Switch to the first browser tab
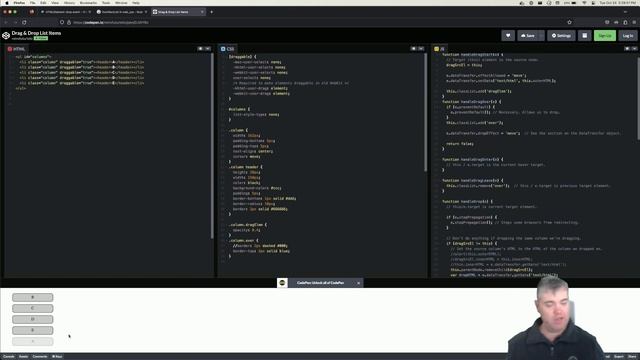This screenshot has width=640, height=360. [x=66, y=12]
